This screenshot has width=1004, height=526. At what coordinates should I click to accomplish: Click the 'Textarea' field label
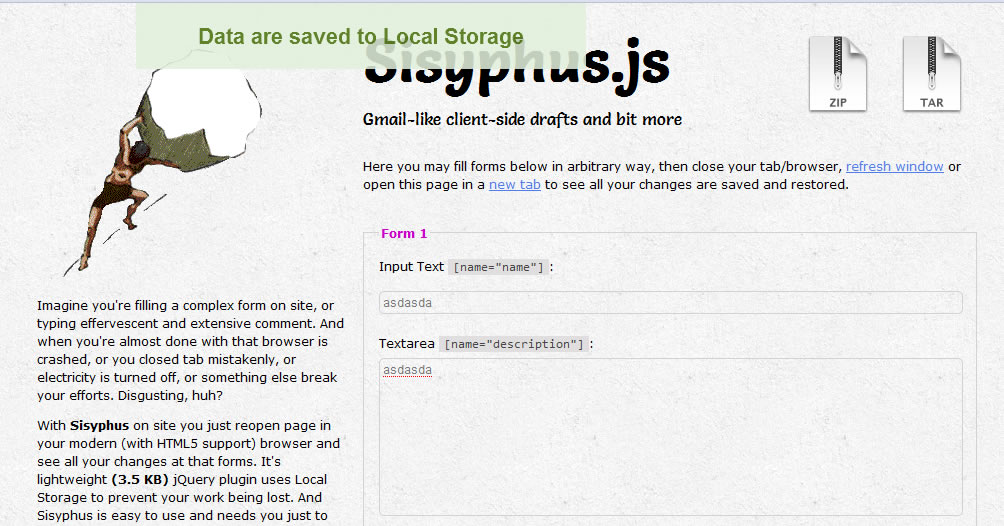[x=406, y=344]
